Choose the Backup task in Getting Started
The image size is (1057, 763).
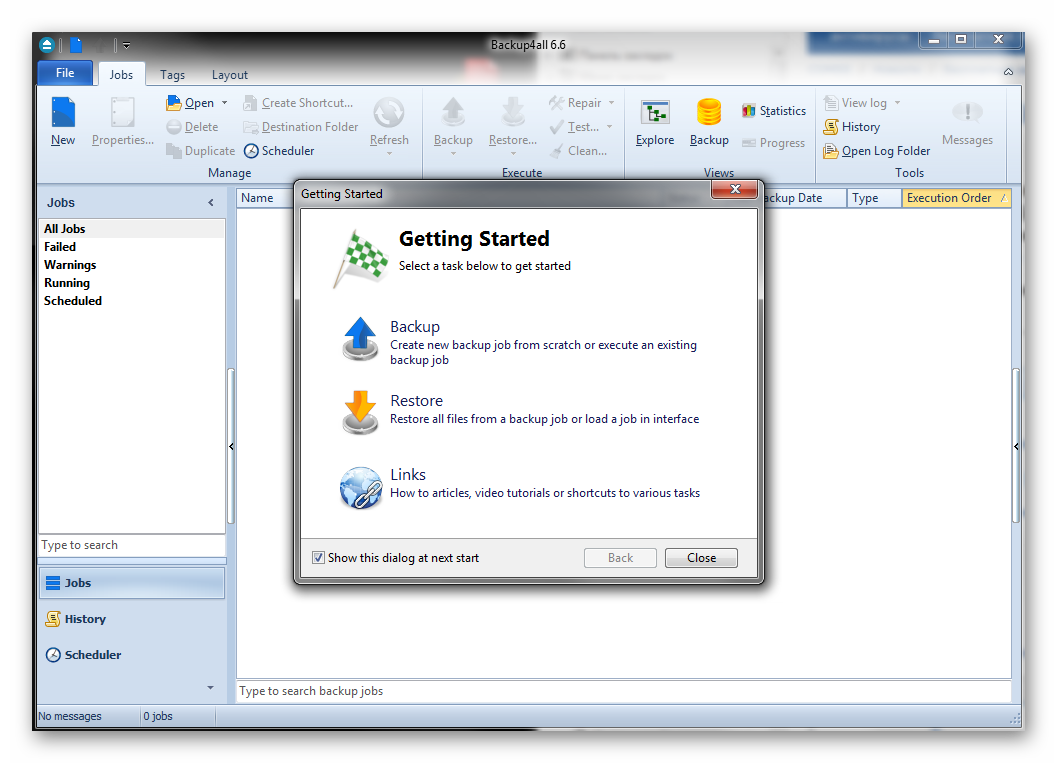coord(520,342)
